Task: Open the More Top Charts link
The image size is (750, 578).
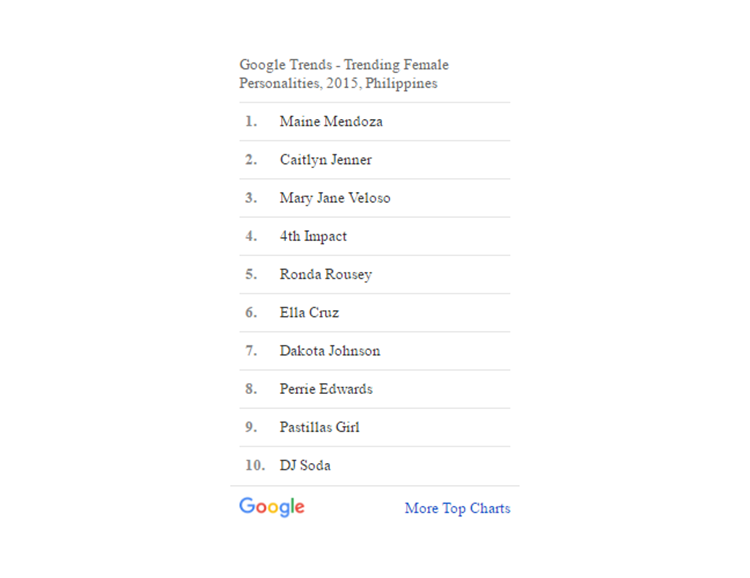Action: [x=457, y=508]
